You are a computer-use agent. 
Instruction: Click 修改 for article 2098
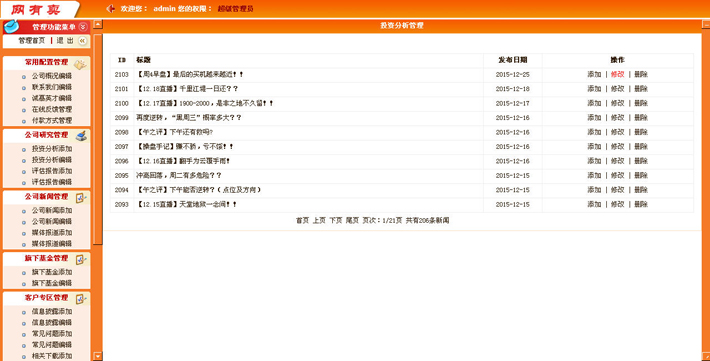point(617,132)
